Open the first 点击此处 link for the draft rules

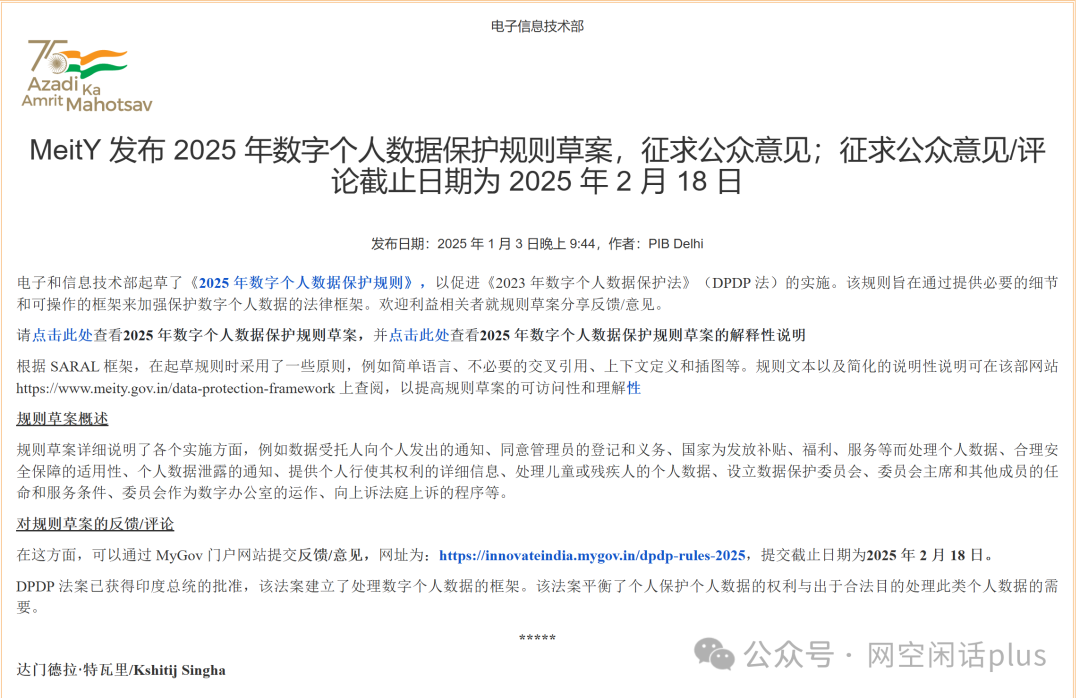pos(63,335)
